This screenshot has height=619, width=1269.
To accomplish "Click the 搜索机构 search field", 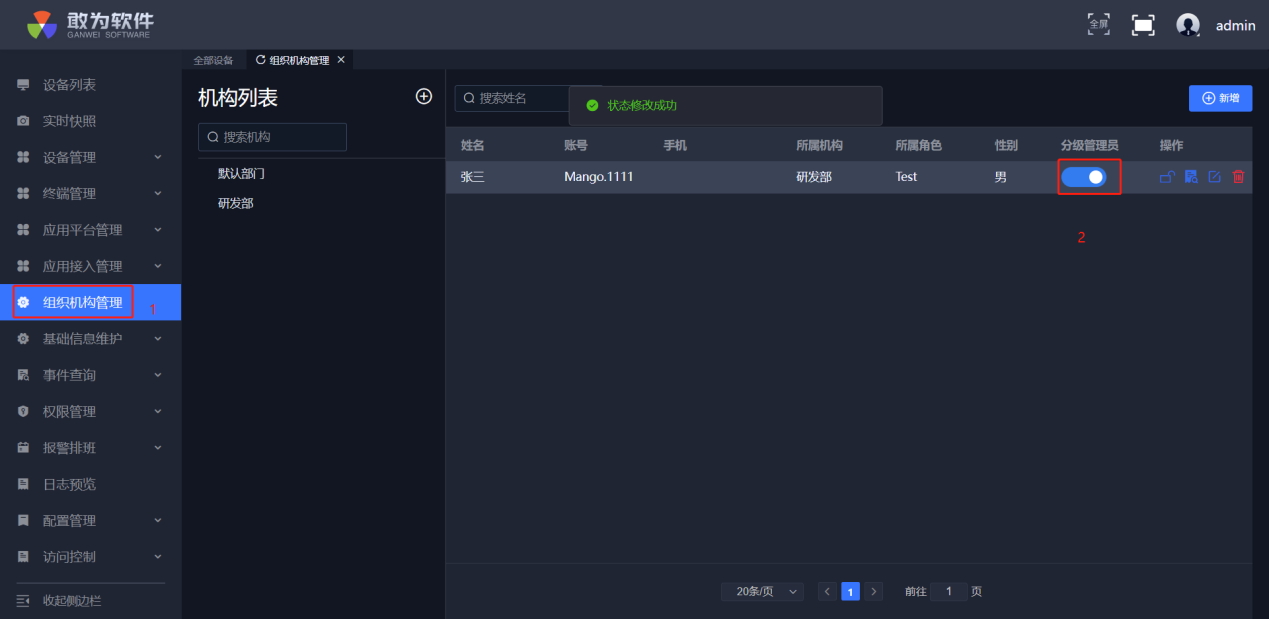I will coord(273,137).
